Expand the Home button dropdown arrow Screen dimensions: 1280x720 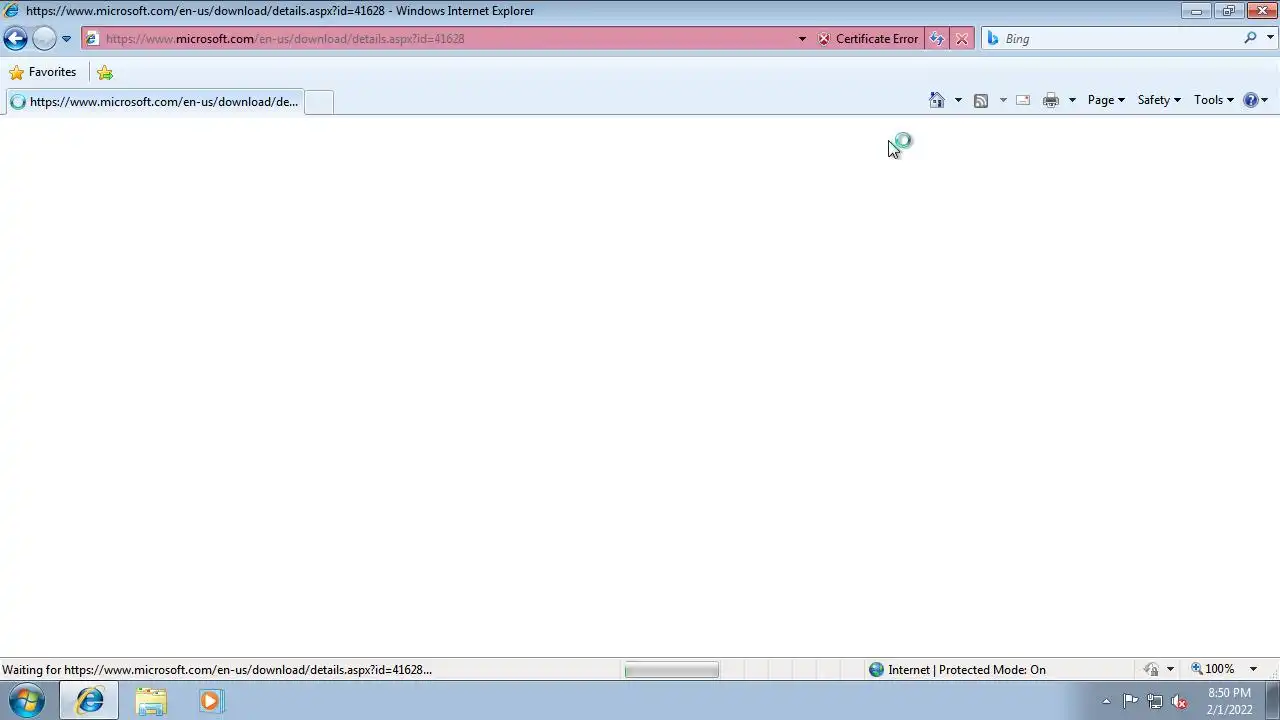(x=958, y=100)
